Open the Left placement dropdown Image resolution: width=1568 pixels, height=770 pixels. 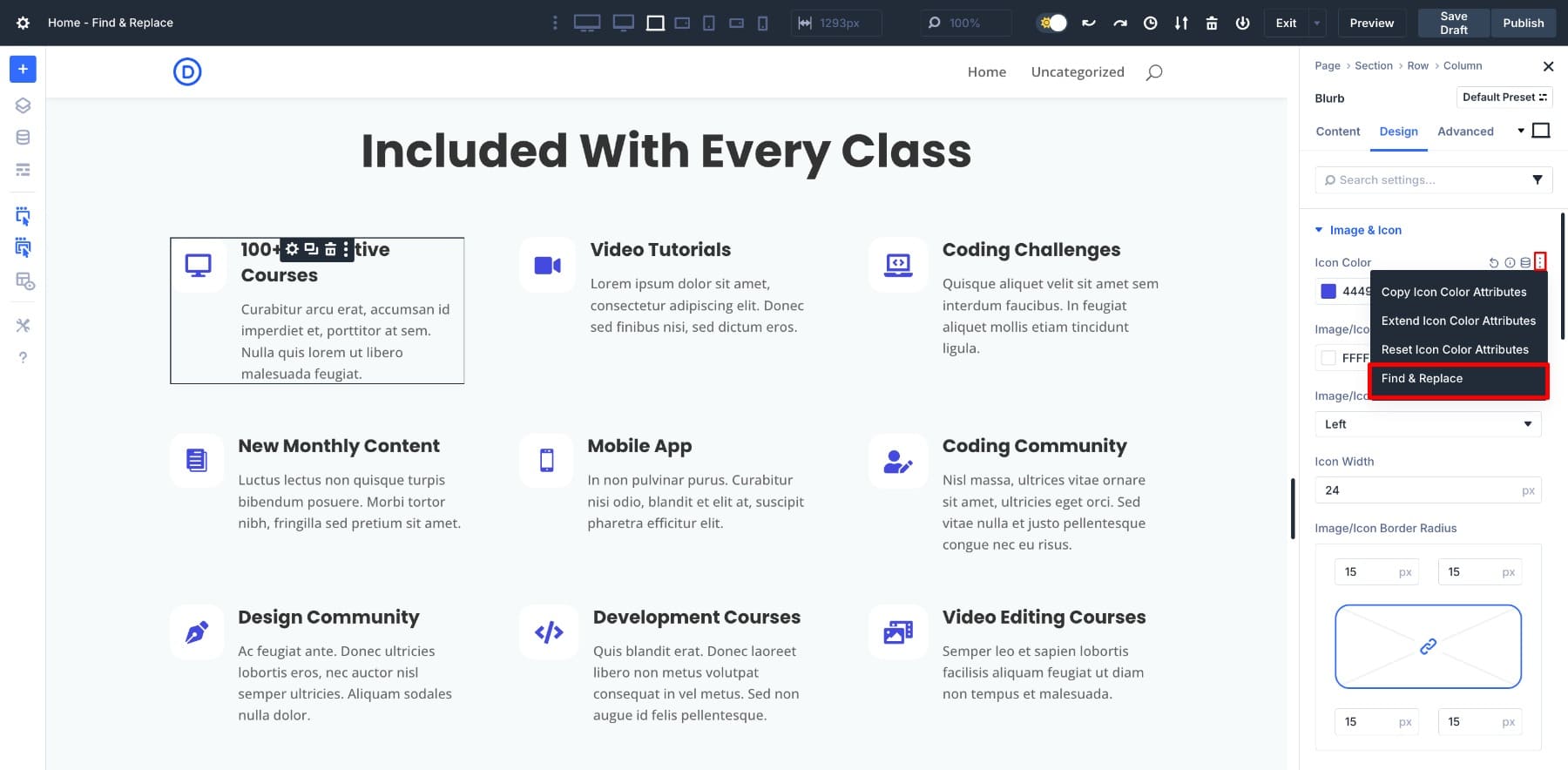pos(1427,424)
